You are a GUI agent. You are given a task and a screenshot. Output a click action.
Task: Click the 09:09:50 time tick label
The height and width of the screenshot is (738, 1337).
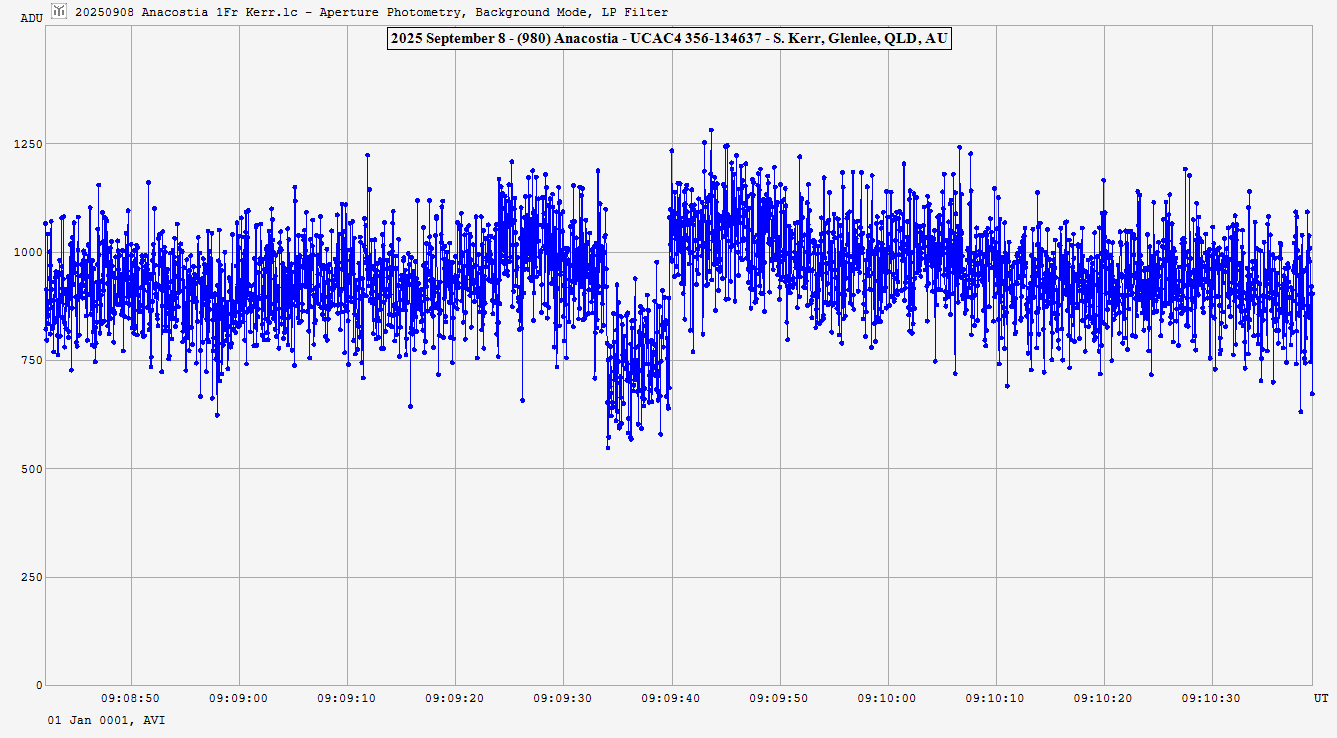[x=779, y=698]
